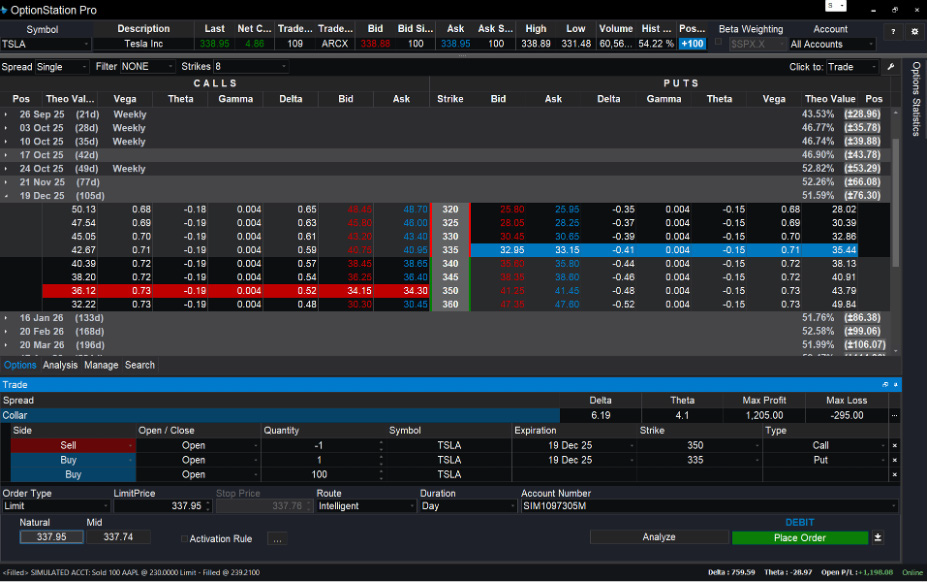Open the Spread type dropdown
The image size is (928, 582).
62,67
